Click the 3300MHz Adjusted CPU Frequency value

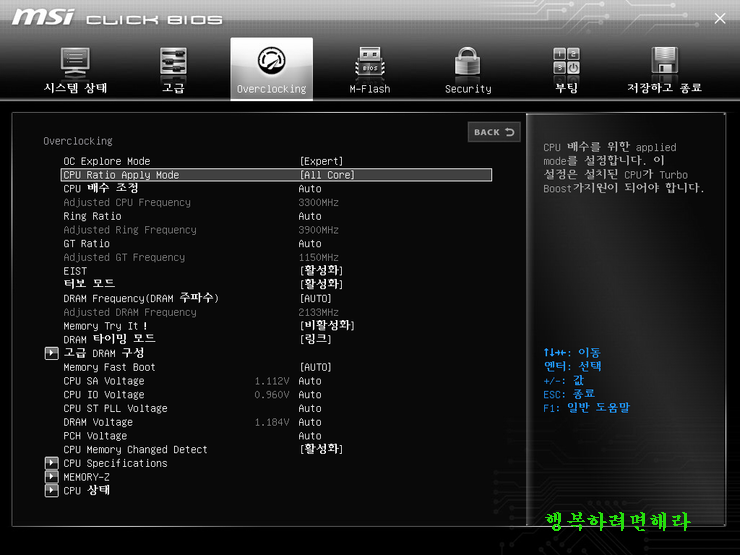pyautogui.click(x=319, y=202)
